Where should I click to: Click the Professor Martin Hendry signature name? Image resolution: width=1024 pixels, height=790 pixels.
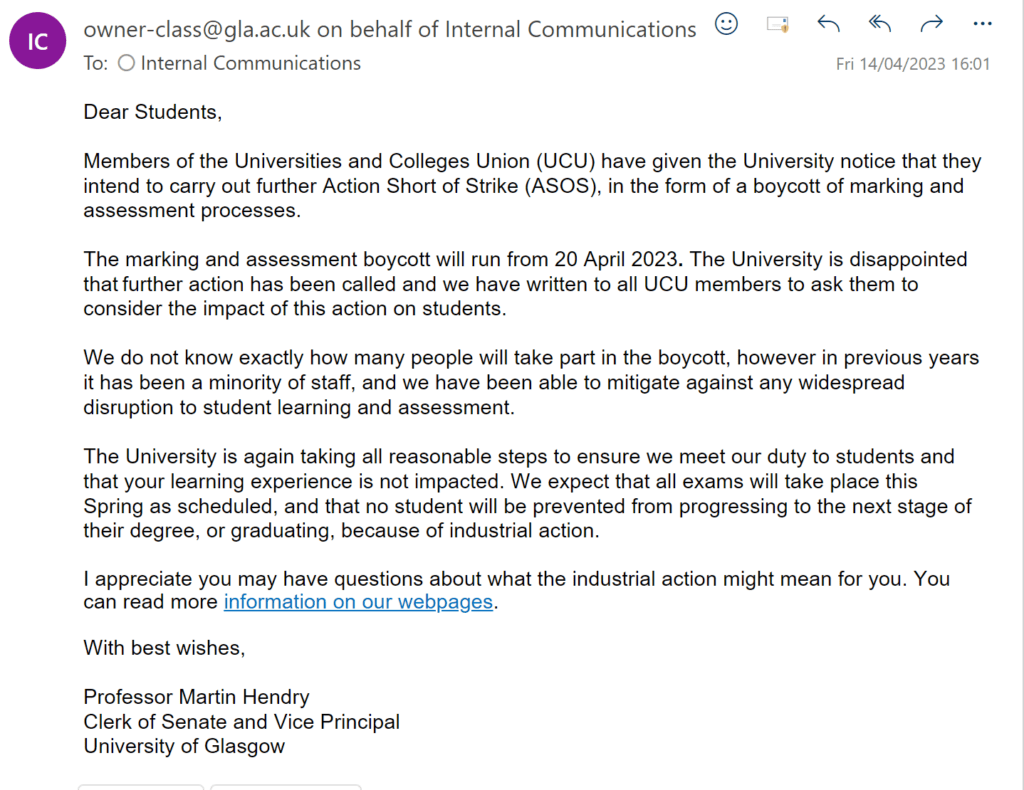click(x=197, y=697)
